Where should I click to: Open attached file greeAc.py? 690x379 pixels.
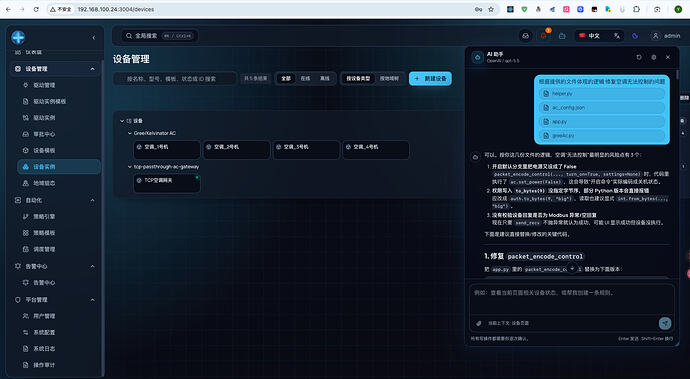pos(602,136)
